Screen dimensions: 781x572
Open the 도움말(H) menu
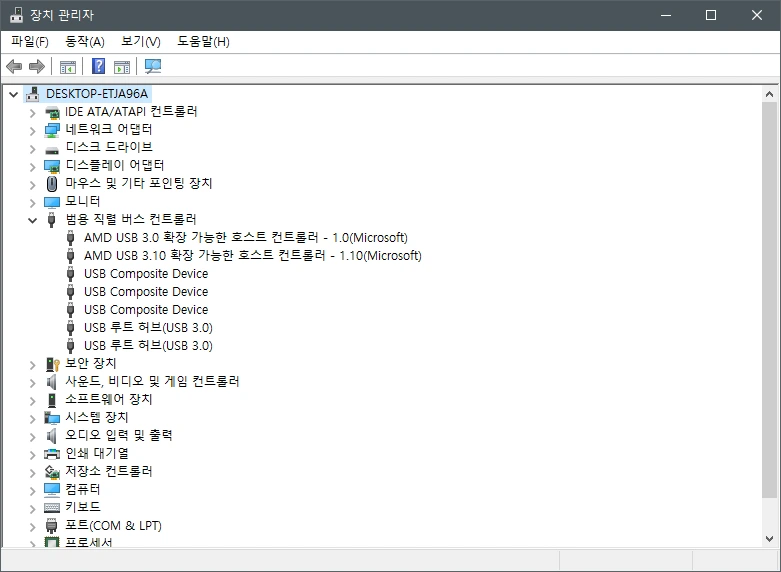coord(203,41)
